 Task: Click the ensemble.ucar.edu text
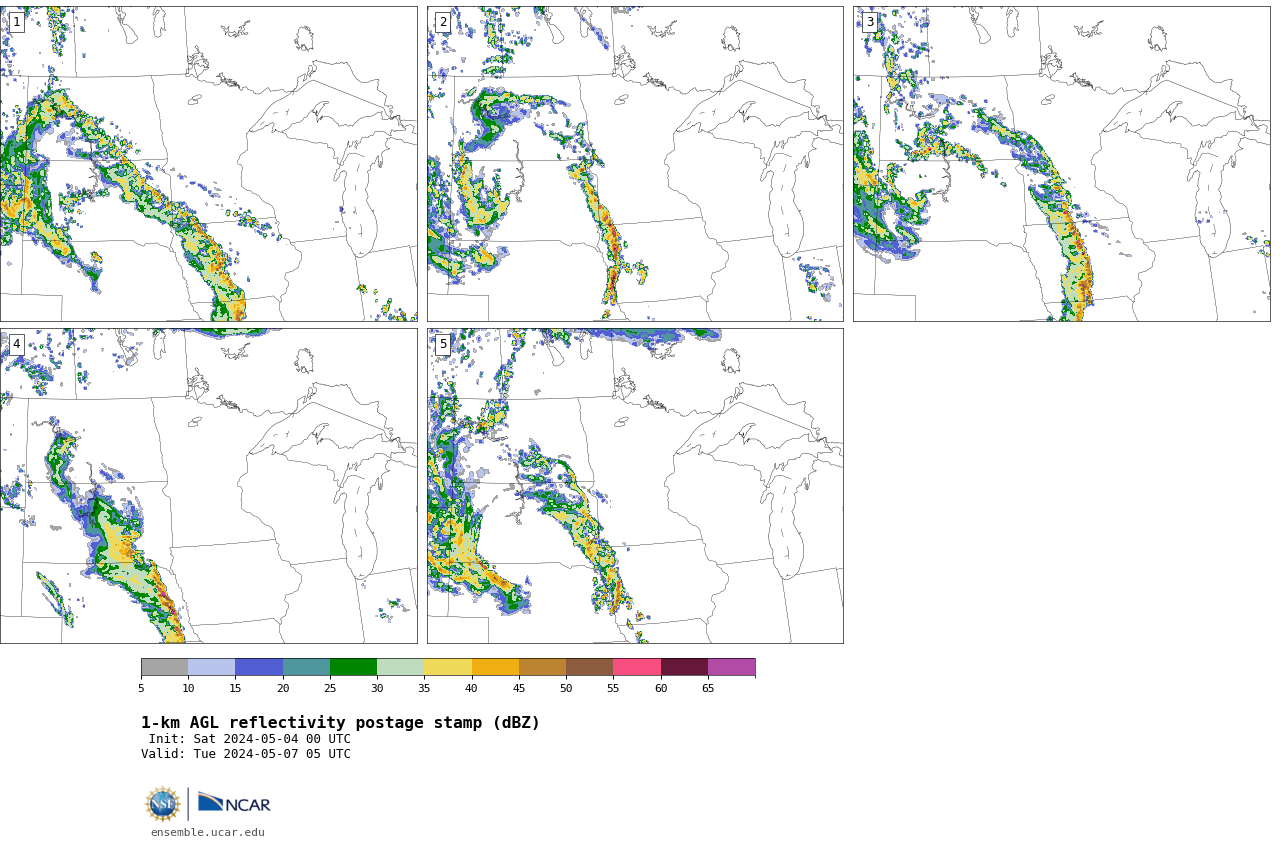[x=208, y=832]
